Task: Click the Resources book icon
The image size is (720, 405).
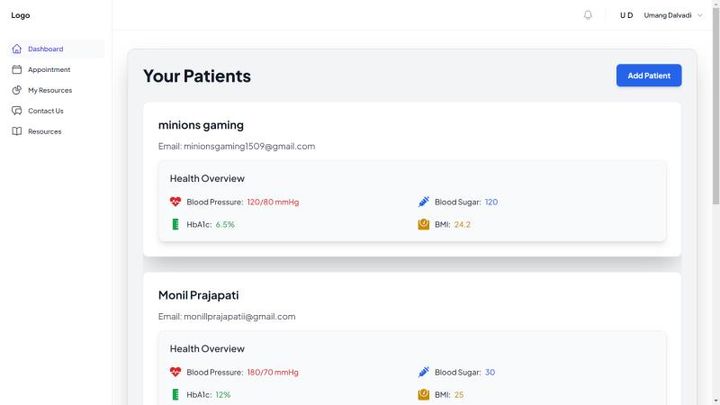Action: click(17, 131)
